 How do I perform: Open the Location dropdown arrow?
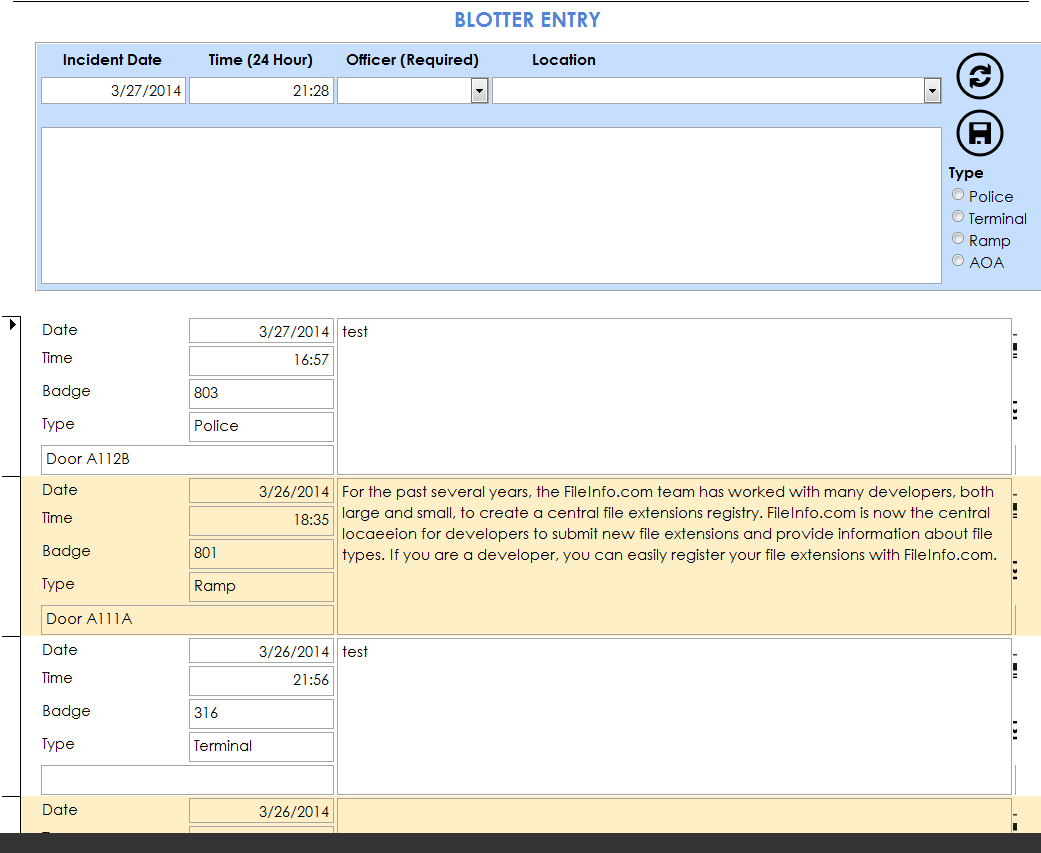point(932,91)
